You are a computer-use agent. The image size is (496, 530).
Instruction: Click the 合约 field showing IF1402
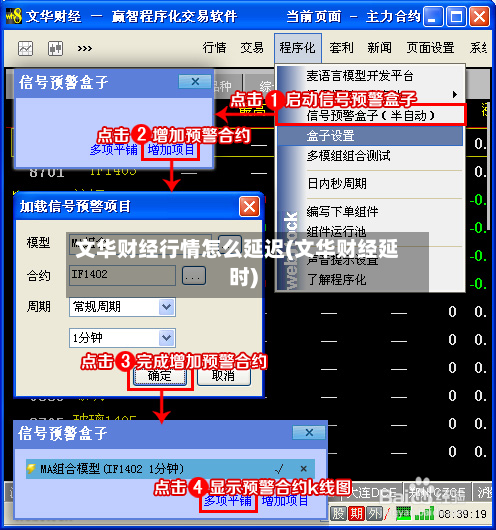[122, 275]
